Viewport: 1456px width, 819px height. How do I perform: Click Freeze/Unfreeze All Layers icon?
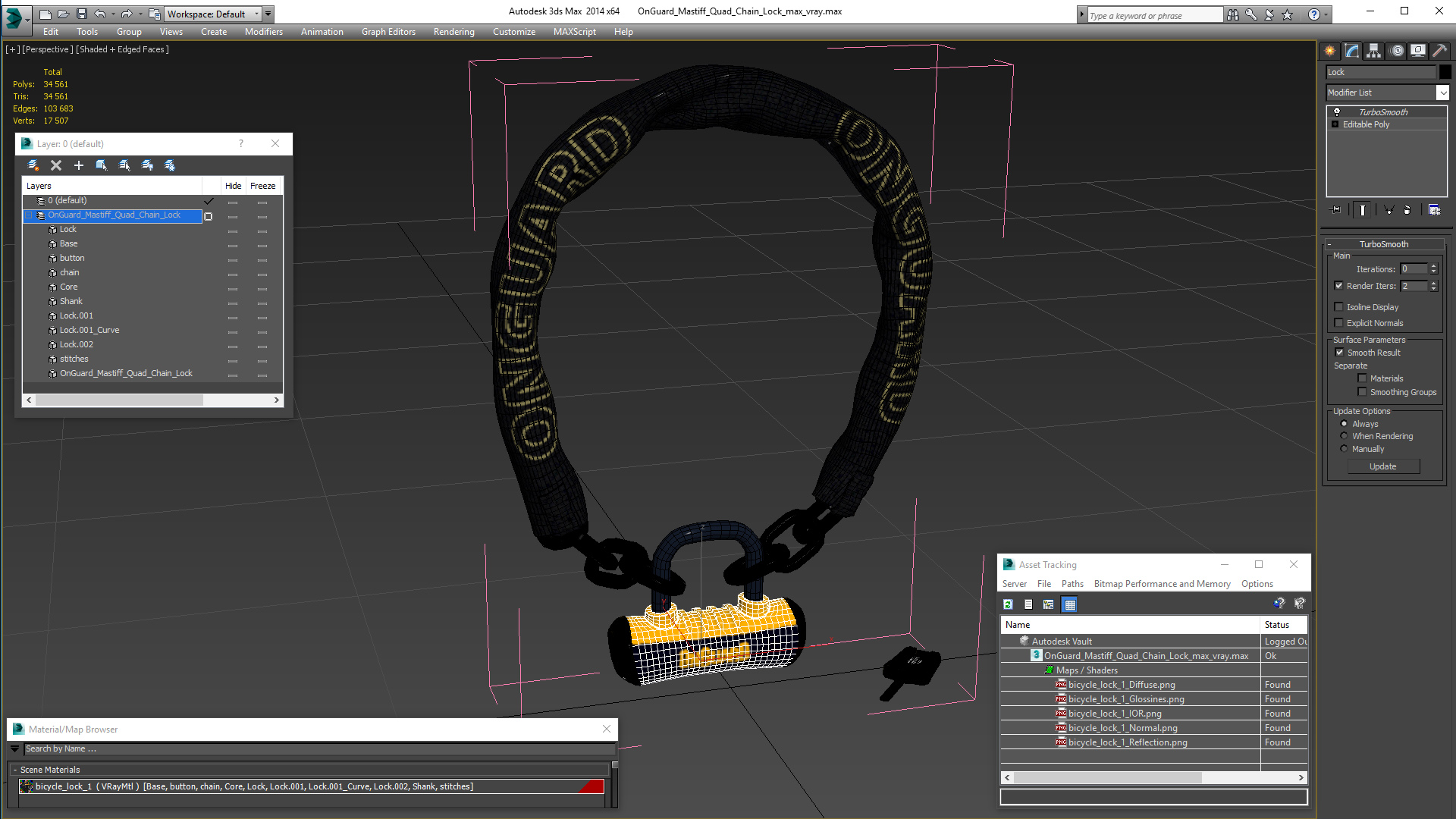pyautogui.click(x=170, y=165)
